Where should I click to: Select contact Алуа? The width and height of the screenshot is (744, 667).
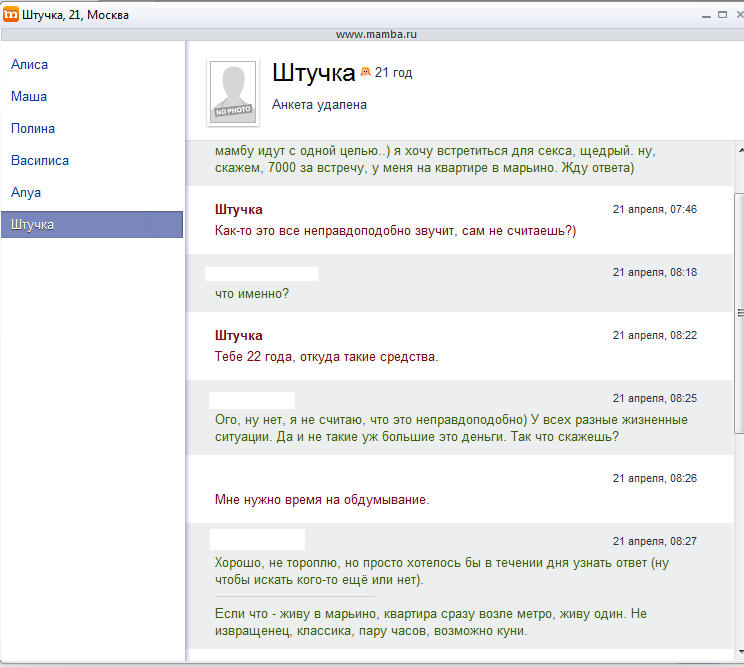26,193
